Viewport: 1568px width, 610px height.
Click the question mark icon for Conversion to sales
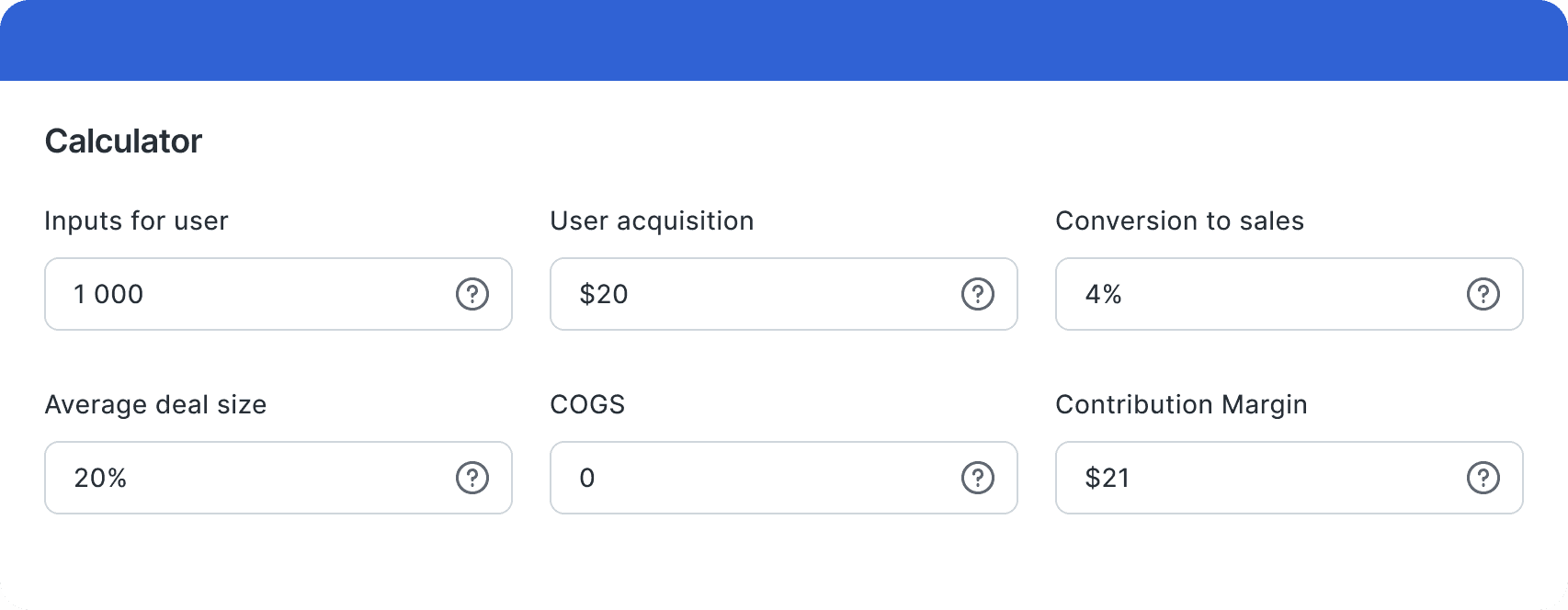coord(1483,294)
